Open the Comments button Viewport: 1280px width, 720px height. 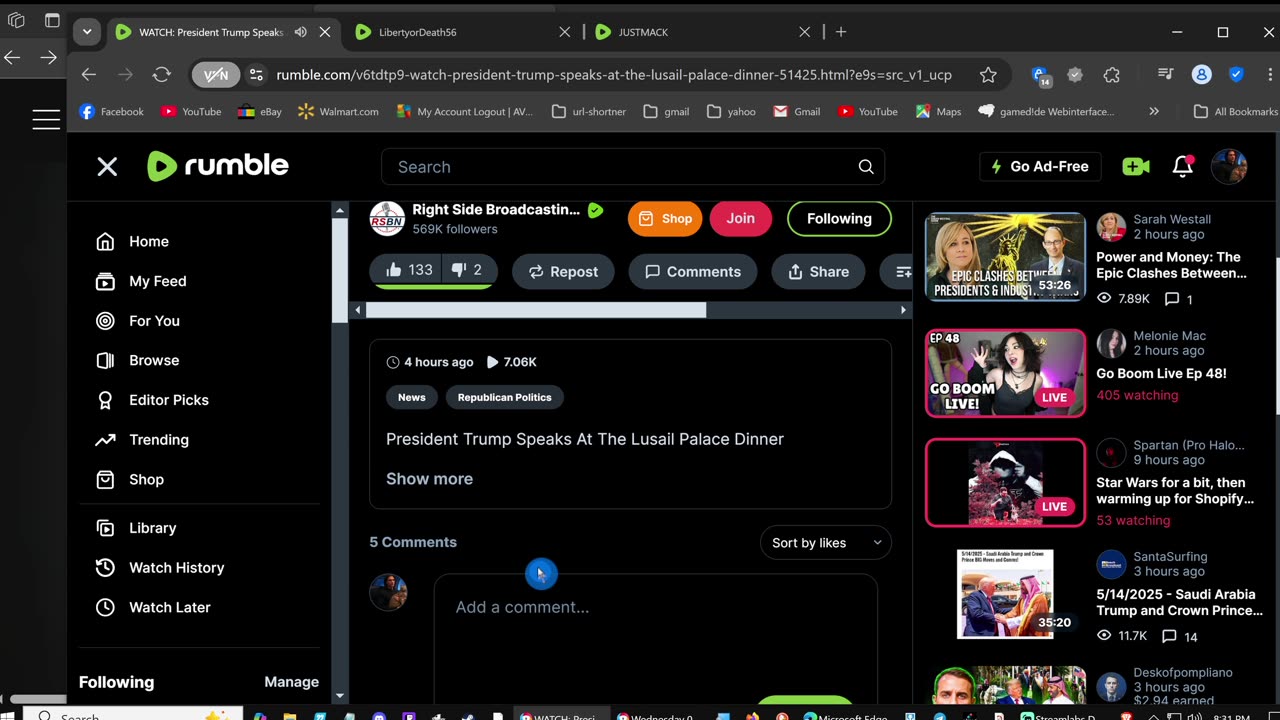tap(693, 272)
